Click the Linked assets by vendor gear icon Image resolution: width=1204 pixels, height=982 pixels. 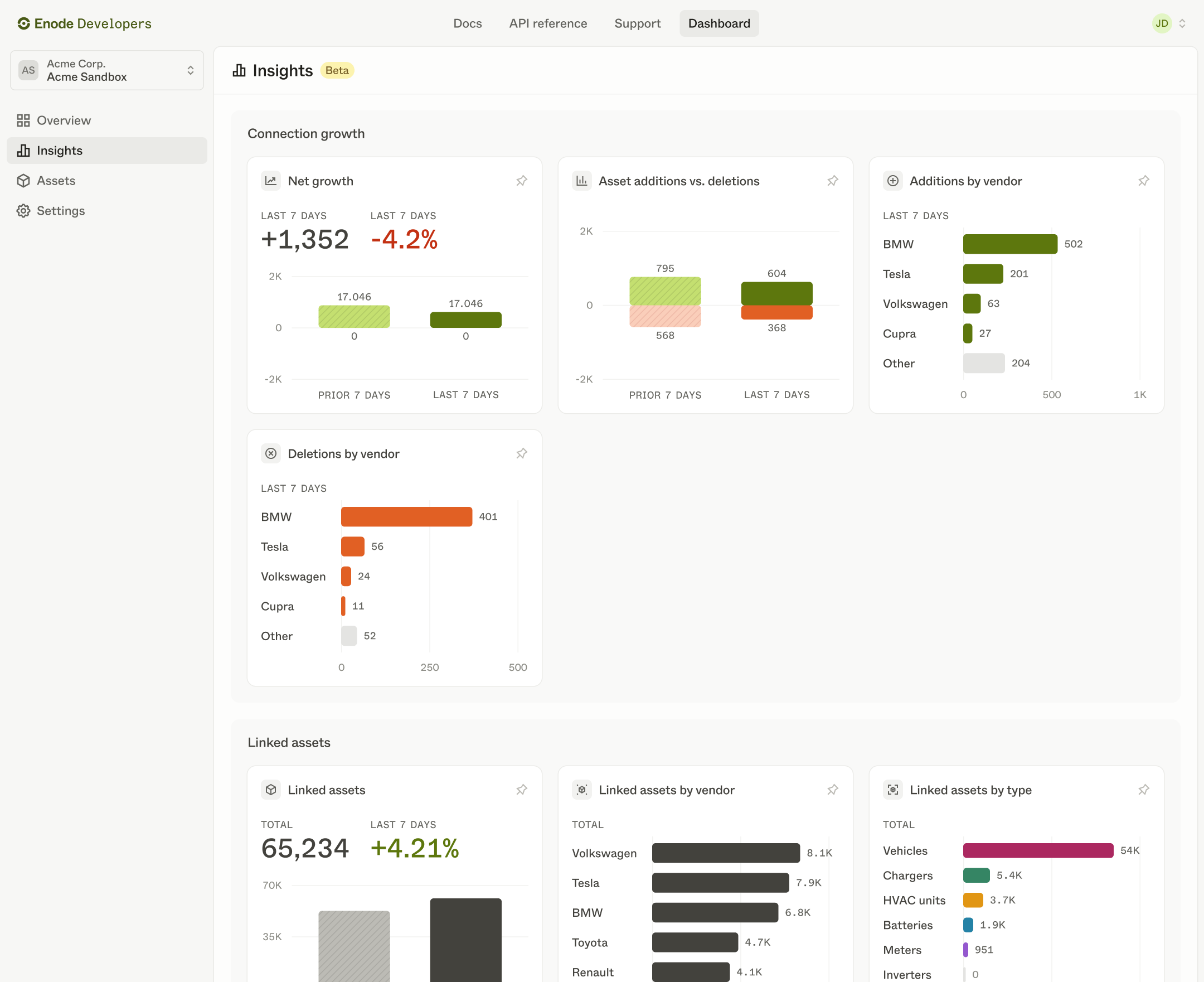tap(582, 790)
